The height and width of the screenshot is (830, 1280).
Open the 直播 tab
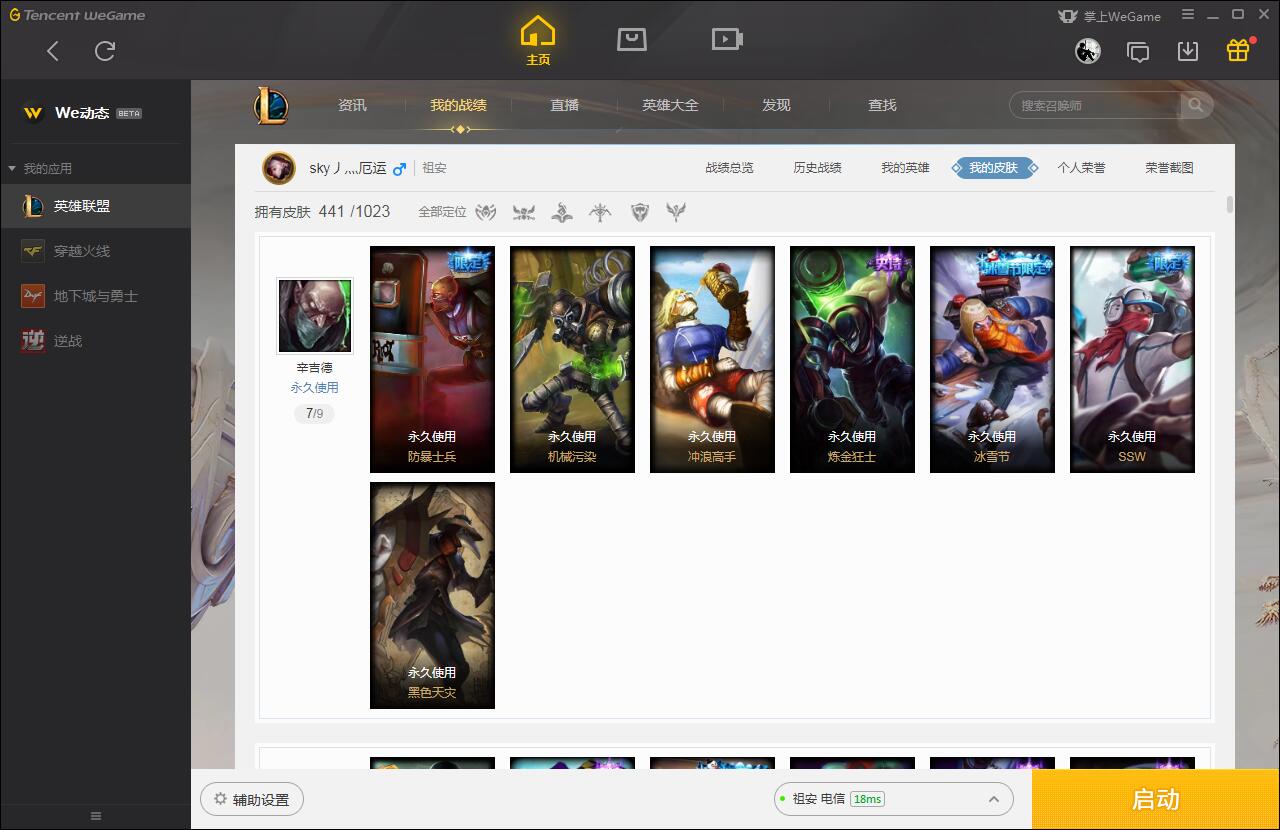(564, 105)
